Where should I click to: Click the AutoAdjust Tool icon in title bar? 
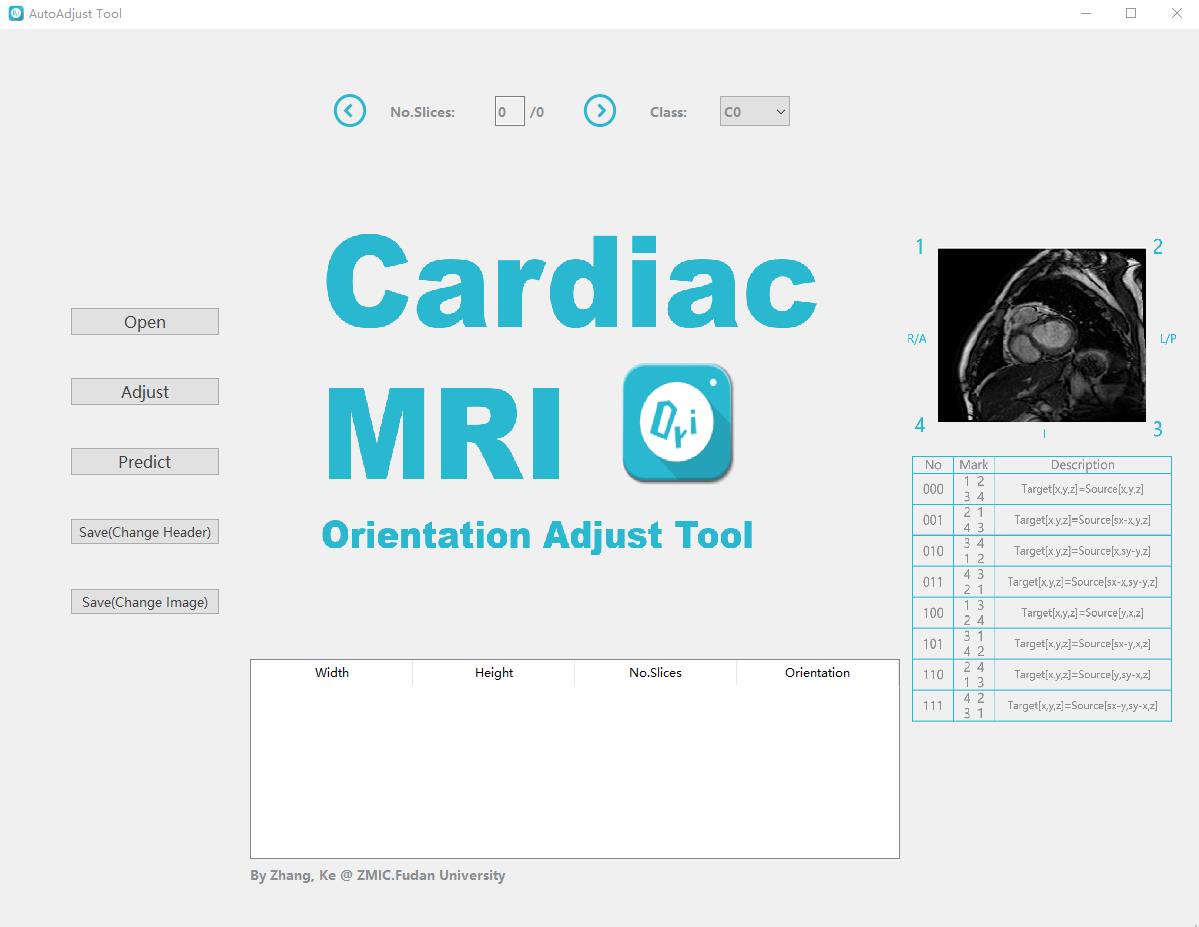(x=13, y=13)
